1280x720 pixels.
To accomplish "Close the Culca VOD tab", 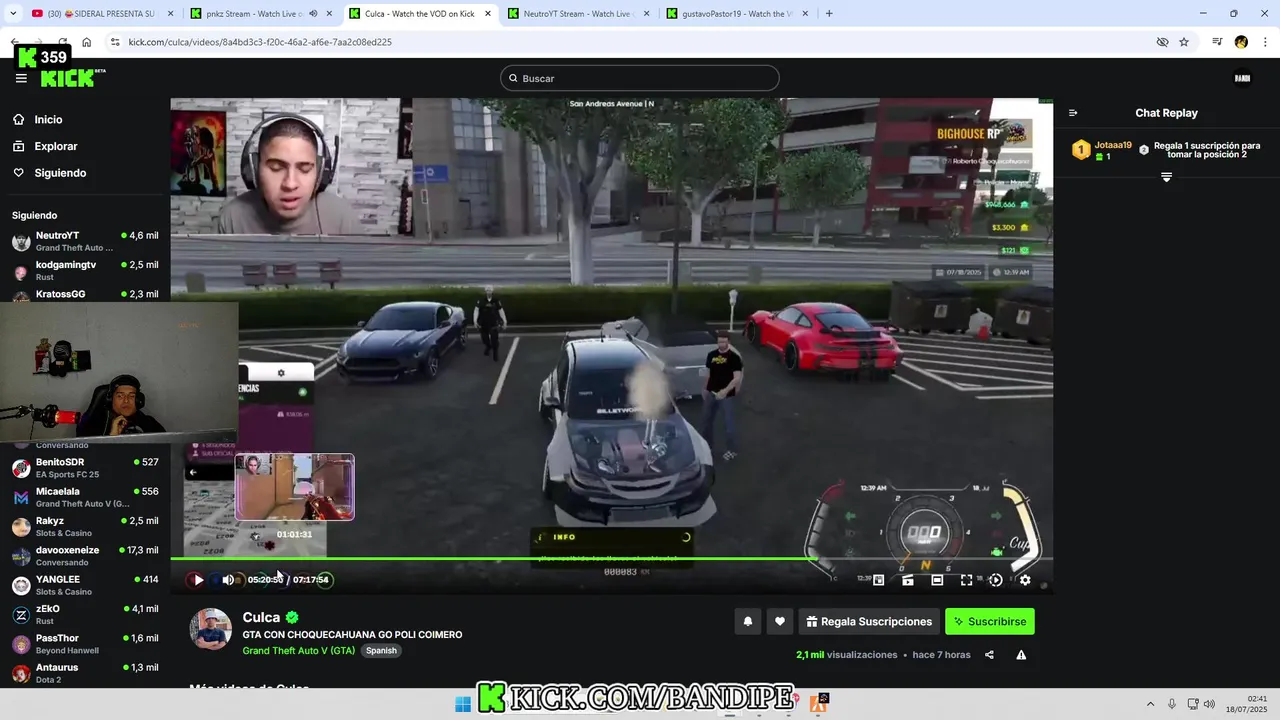I will point(487,13).
